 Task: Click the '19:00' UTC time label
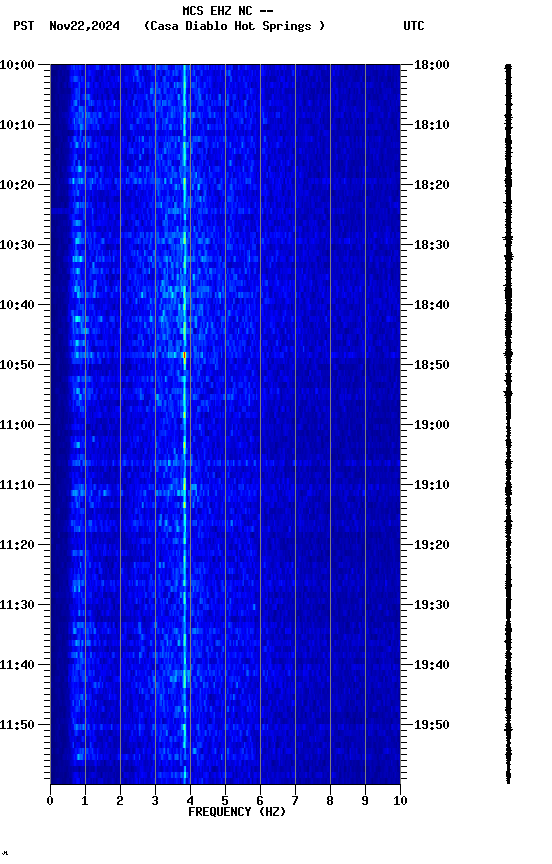[432, 425]
